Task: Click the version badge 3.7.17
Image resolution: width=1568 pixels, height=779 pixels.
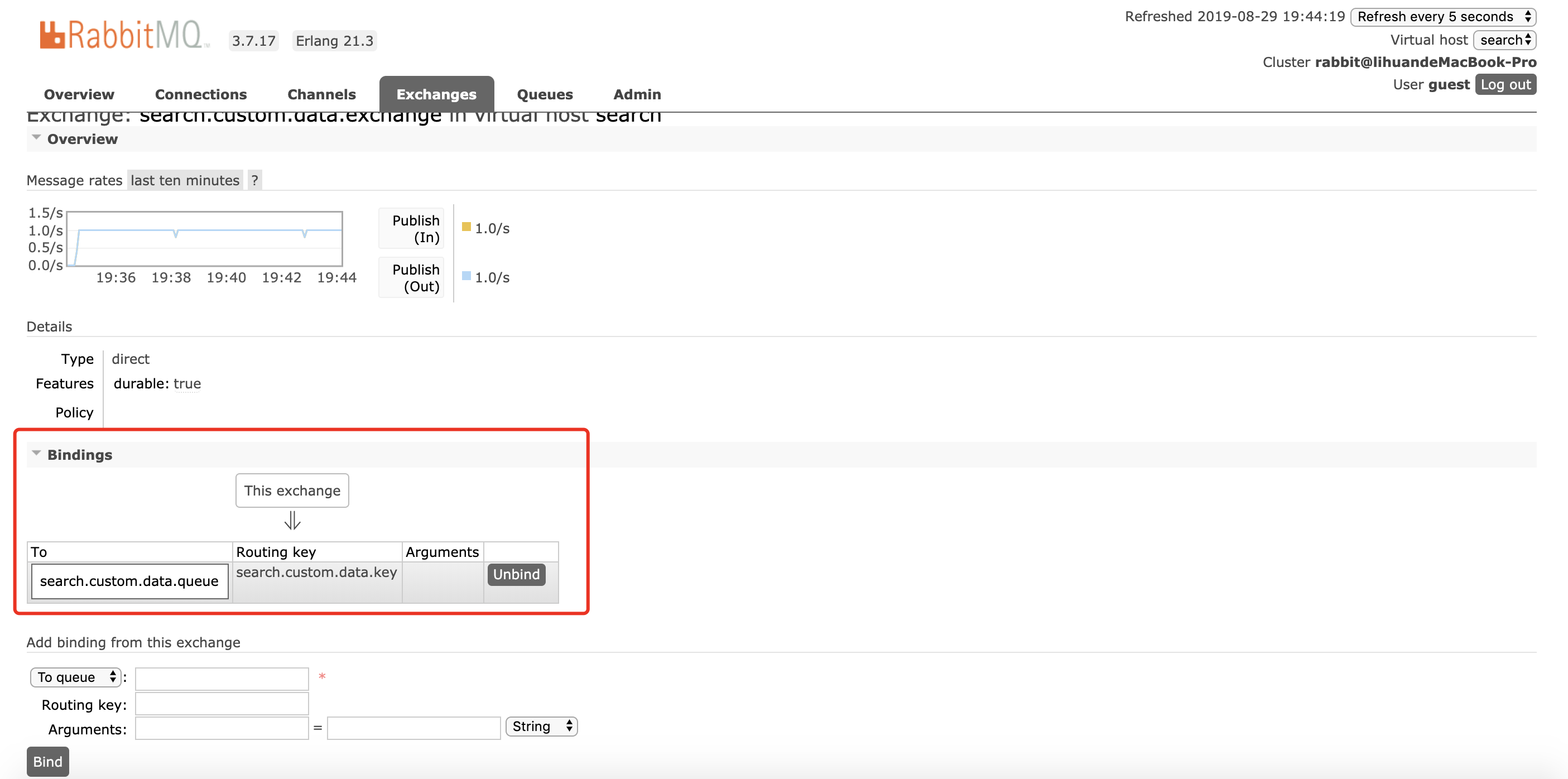Action: point(253,41)
